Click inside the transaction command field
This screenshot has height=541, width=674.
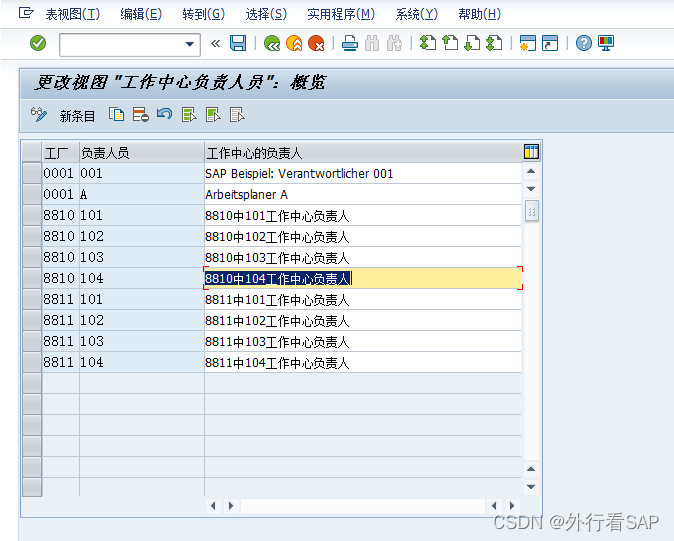tap(123, 44)
